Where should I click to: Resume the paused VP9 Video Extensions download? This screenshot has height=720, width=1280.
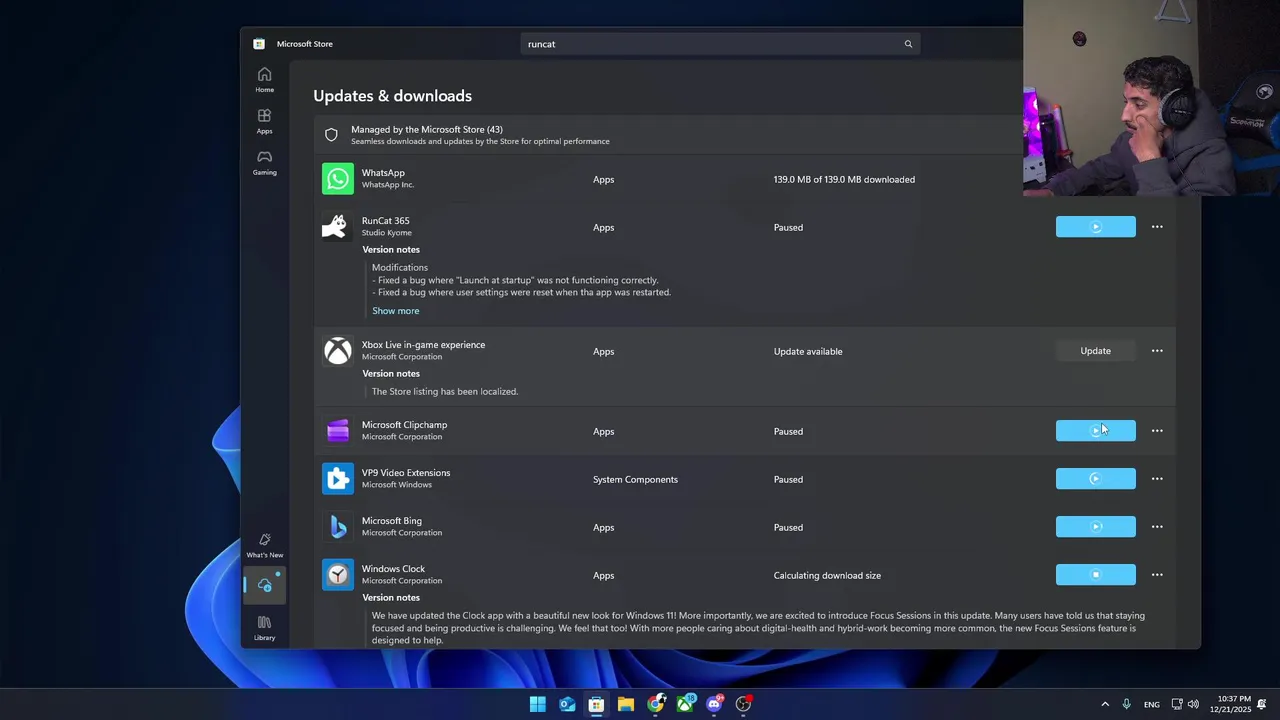pos(1095,479)
